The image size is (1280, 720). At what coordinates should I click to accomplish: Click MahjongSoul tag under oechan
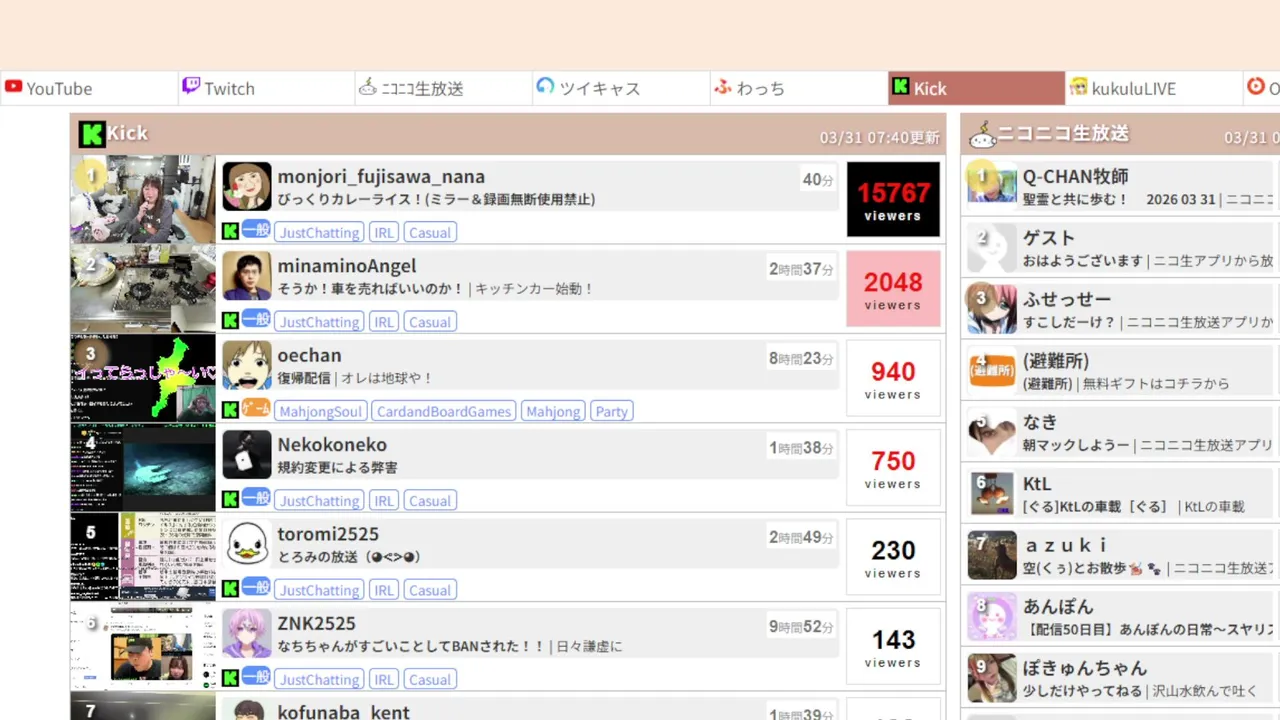(x=320, y=412)
